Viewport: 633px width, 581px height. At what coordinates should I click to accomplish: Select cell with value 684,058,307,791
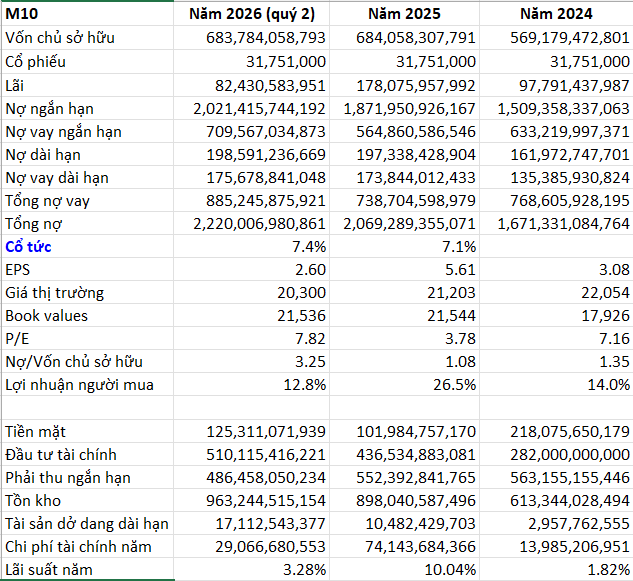(x=405, y=38)
